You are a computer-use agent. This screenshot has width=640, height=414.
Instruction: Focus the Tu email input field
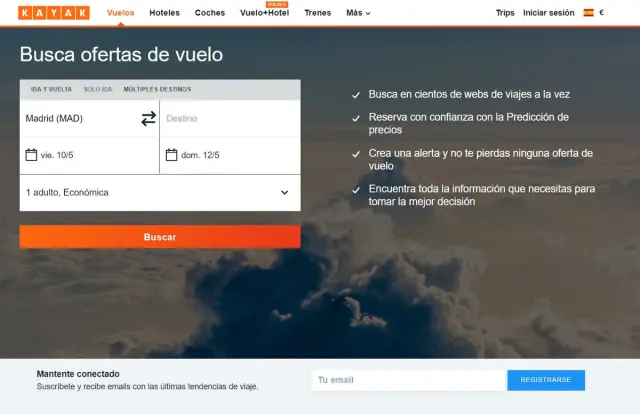point(408,380)
